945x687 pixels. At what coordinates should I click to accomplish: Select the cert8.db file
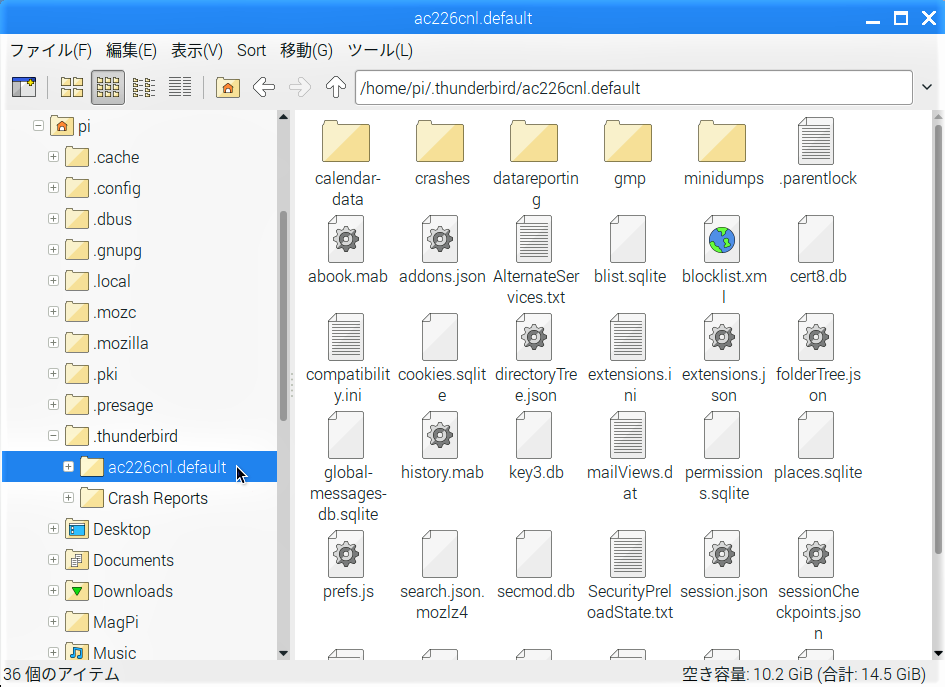coord(817,250)
